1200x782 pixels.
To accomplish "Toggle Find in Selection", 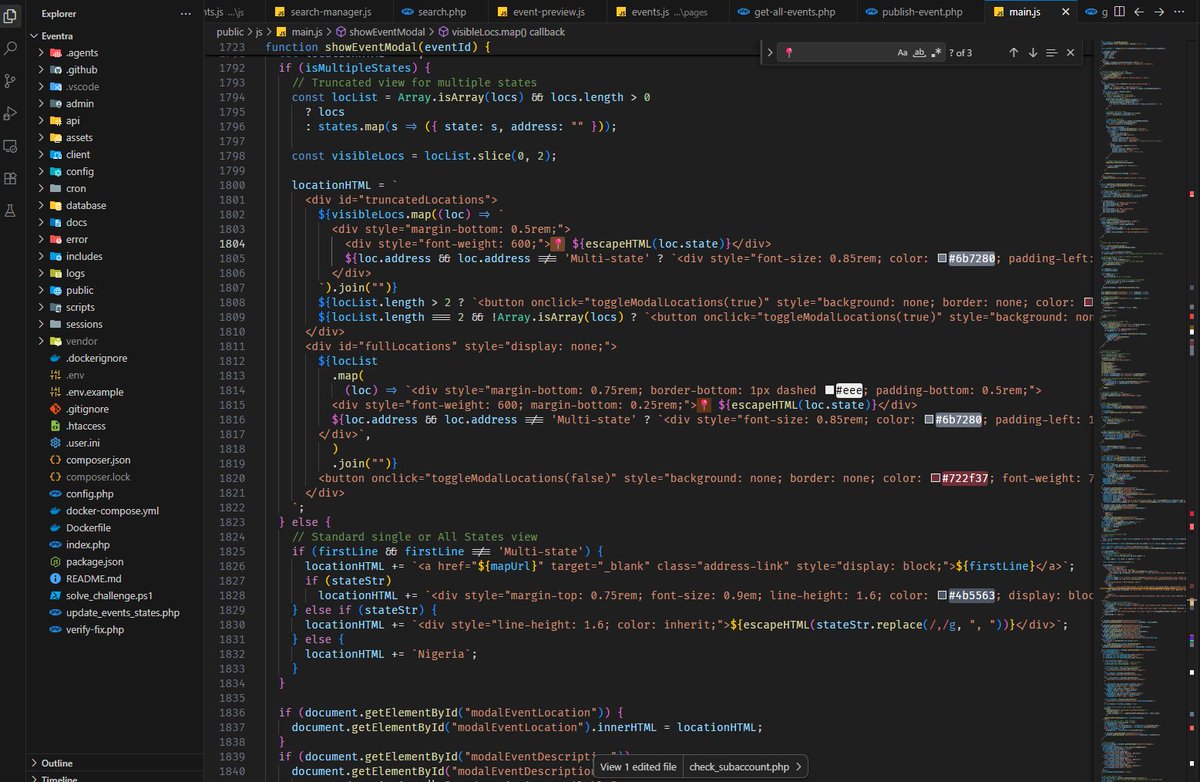I will pyautogui.click(x=1051, y=52).
